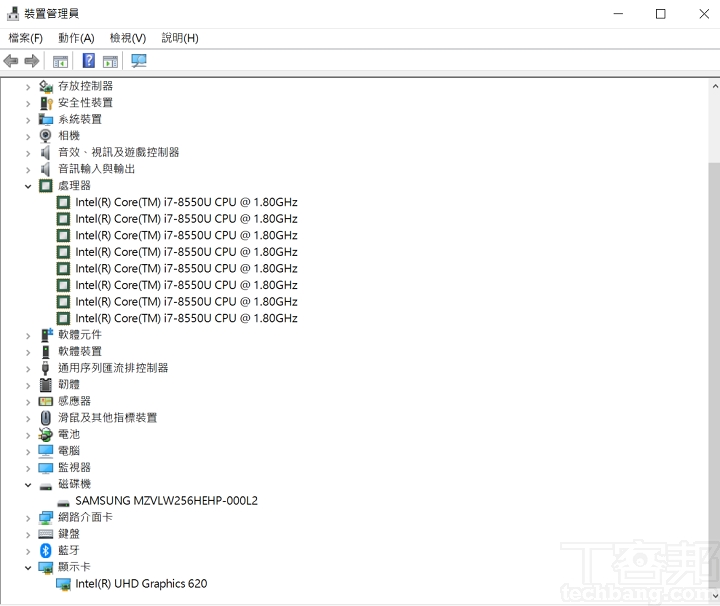Click the 系統裝置 folder icon
720x606 pixels.
(45, 119)
